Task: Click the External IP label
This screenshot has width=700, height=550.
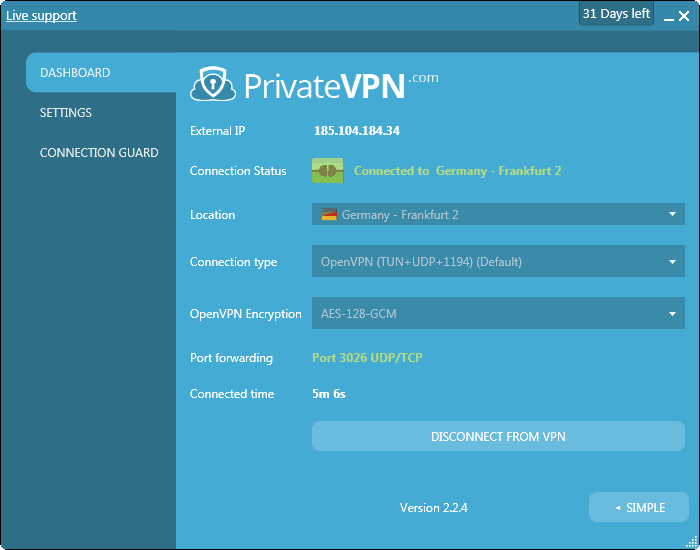Action: [217, 131]
